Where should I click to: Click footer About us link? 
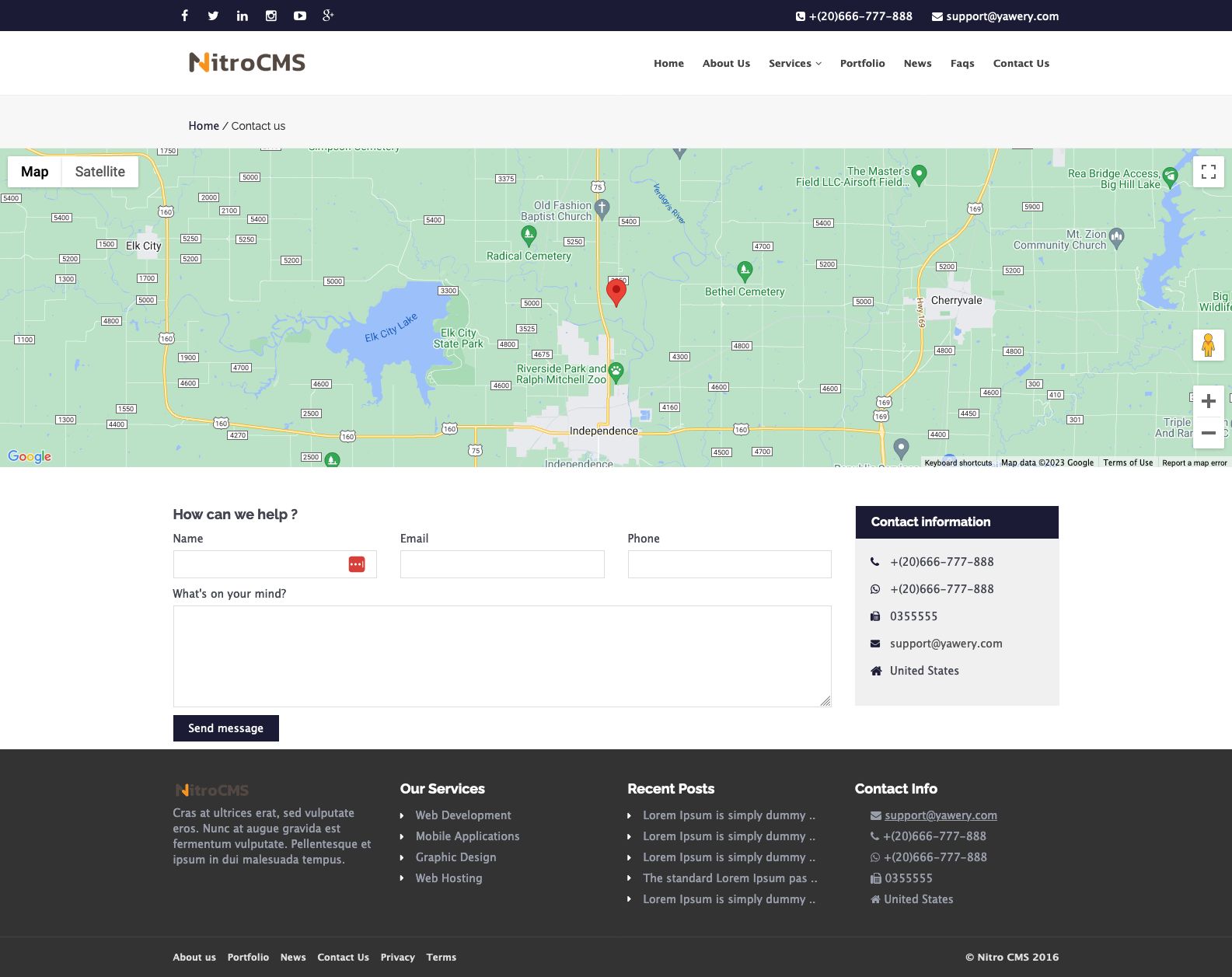(194, 958)
